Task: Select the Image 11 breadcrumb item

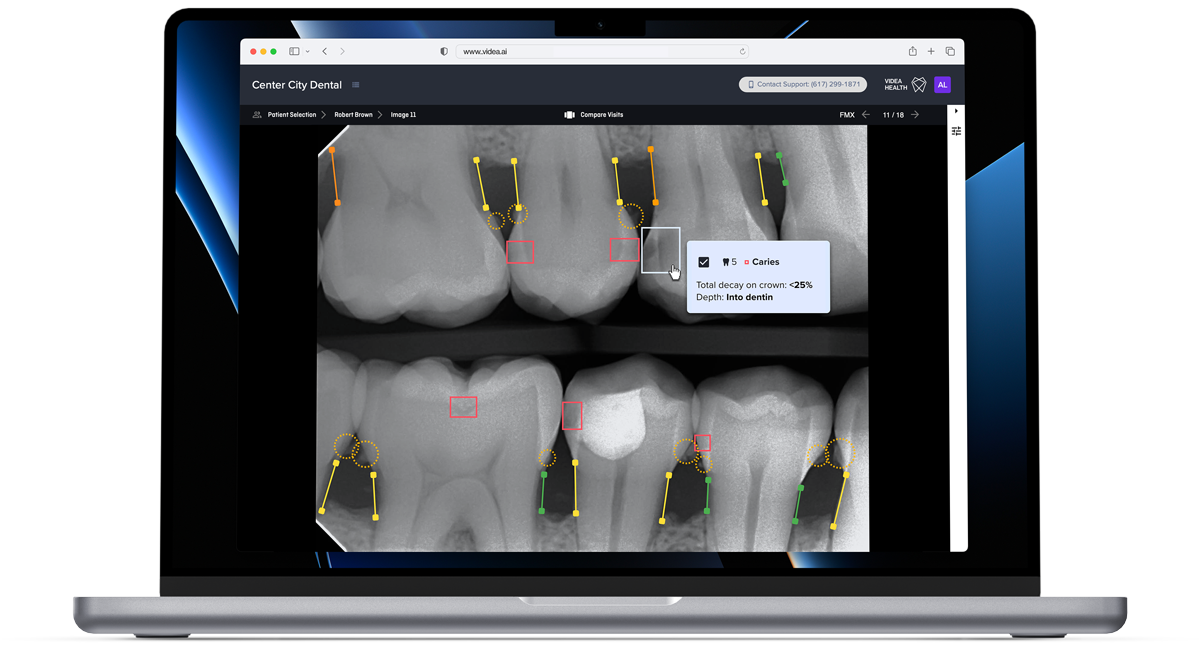Action: tap(403, 114)
